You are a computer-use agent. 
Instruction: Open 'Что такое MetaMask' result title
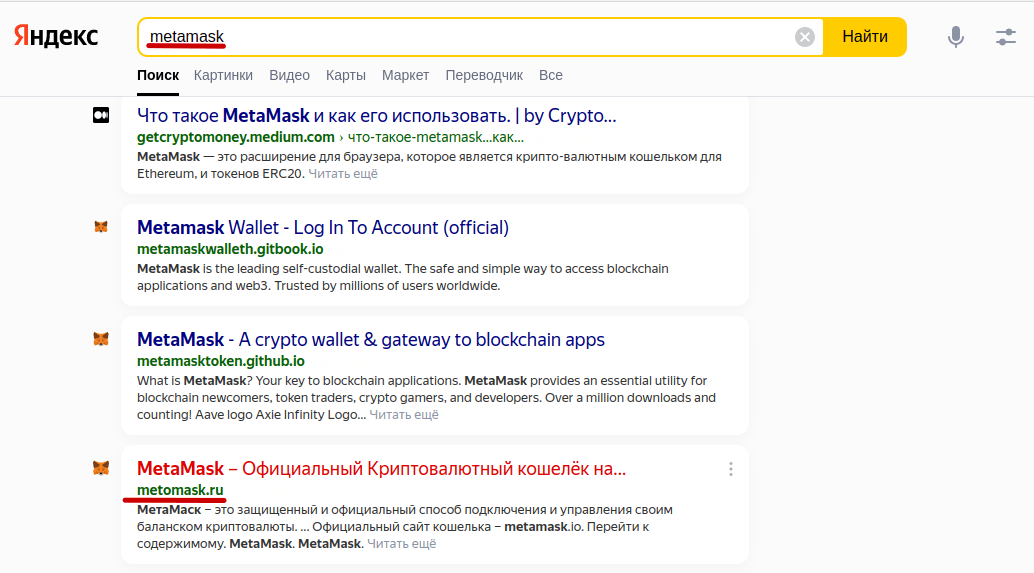coord(377,115)
